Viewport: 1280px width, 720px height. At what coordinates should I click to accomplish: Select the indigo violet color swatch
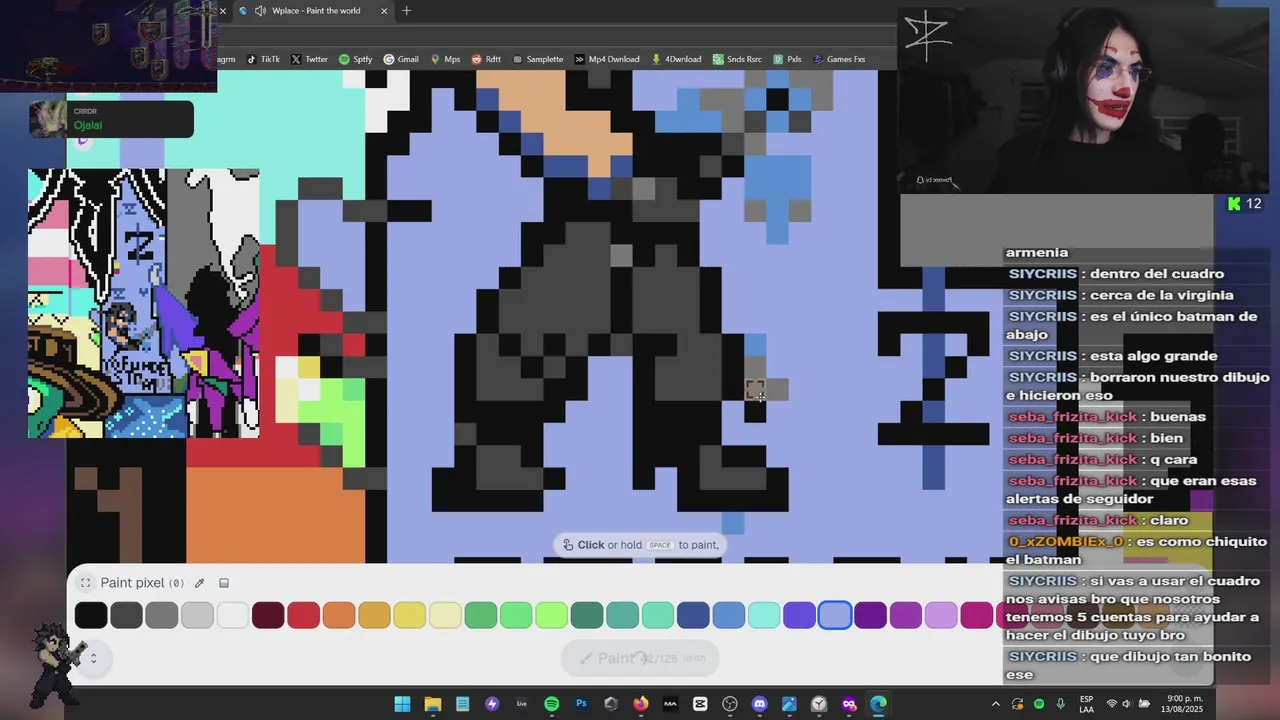tap(799, 615)
